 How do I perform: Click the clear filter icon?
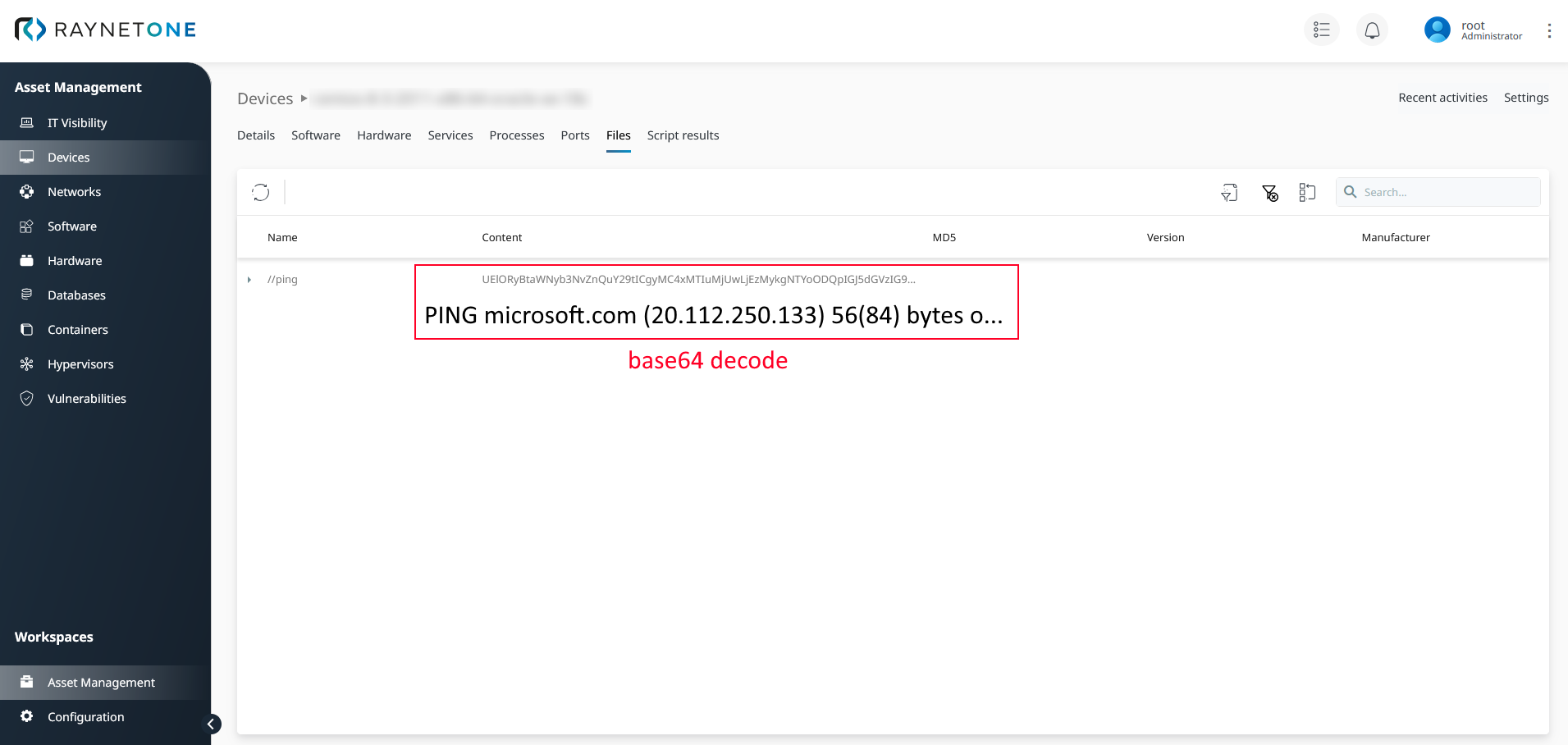click(1269, 193)
